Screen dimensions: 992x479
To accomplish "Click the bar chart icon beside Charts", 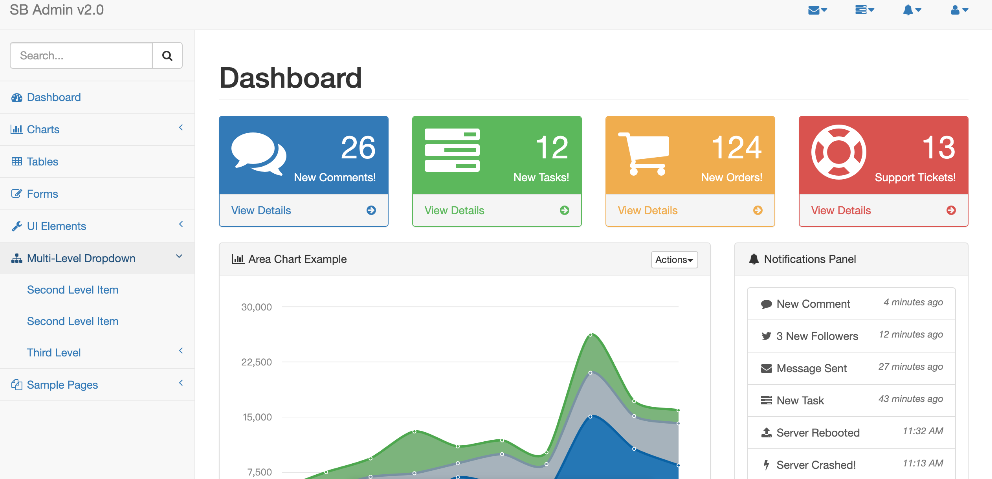I will pos(16,129).
